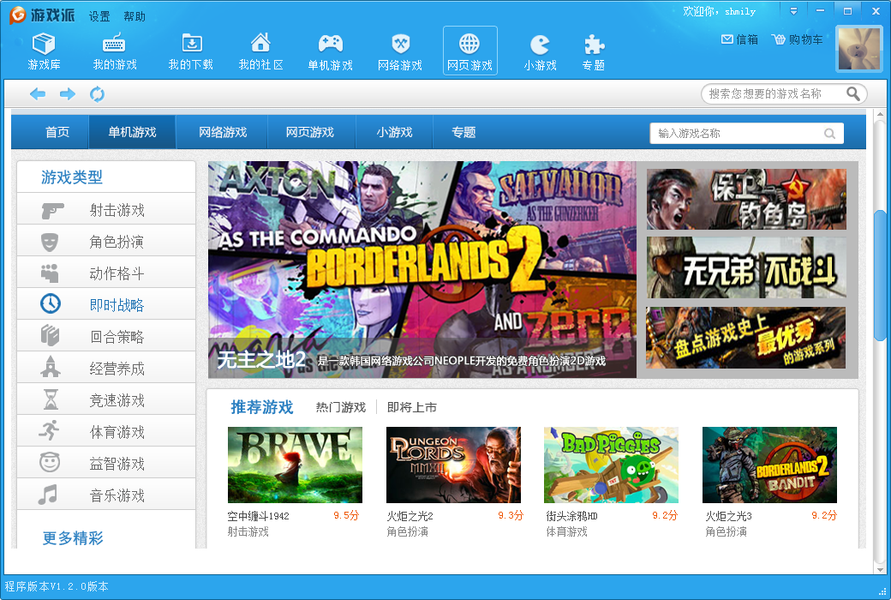
Task: Open 信箱 mailbox icon
Action: tap(739, 39)
